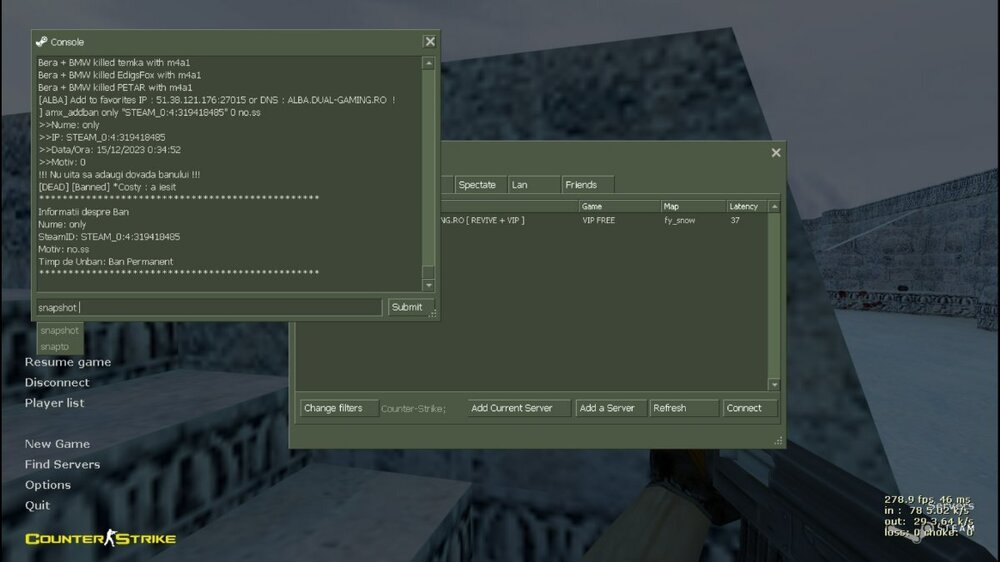Click the Console scroll up arrow
1000x562 pixels.
429,63
